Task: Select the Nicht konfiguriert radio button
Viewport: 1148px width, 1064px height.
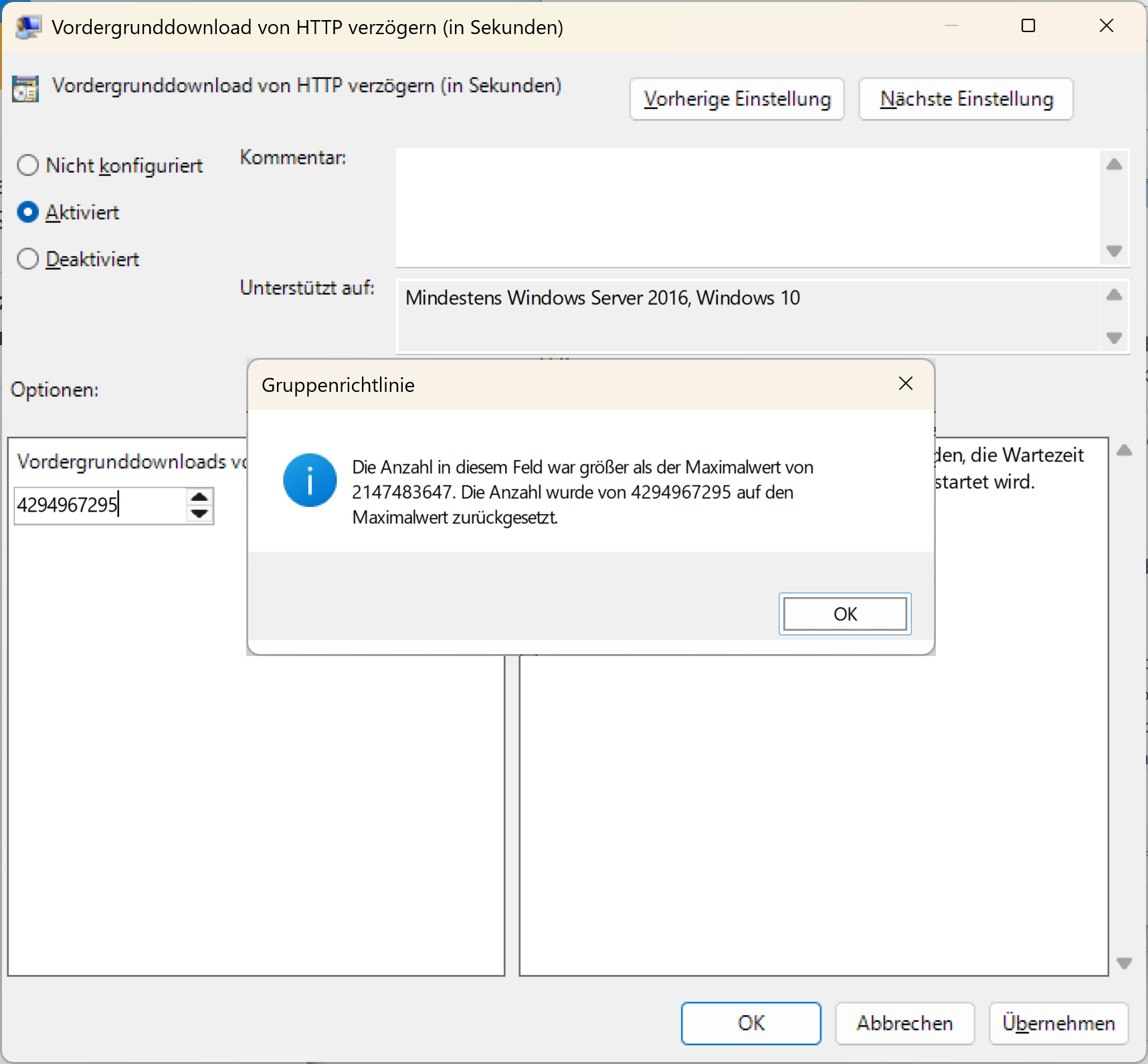Action: coord(27,165)
